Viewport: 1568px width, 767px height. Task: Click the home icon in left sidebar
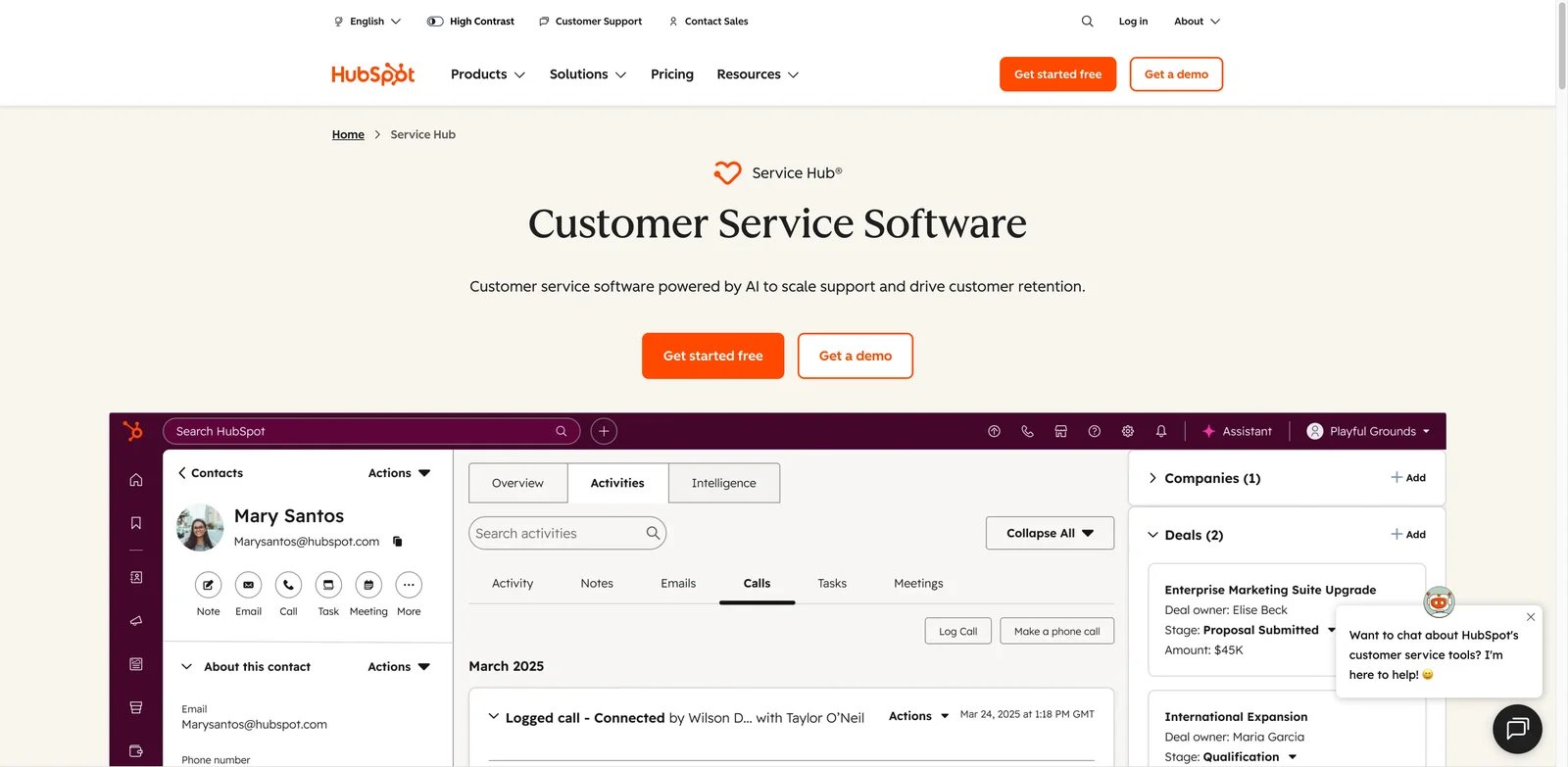pos(136,480)
